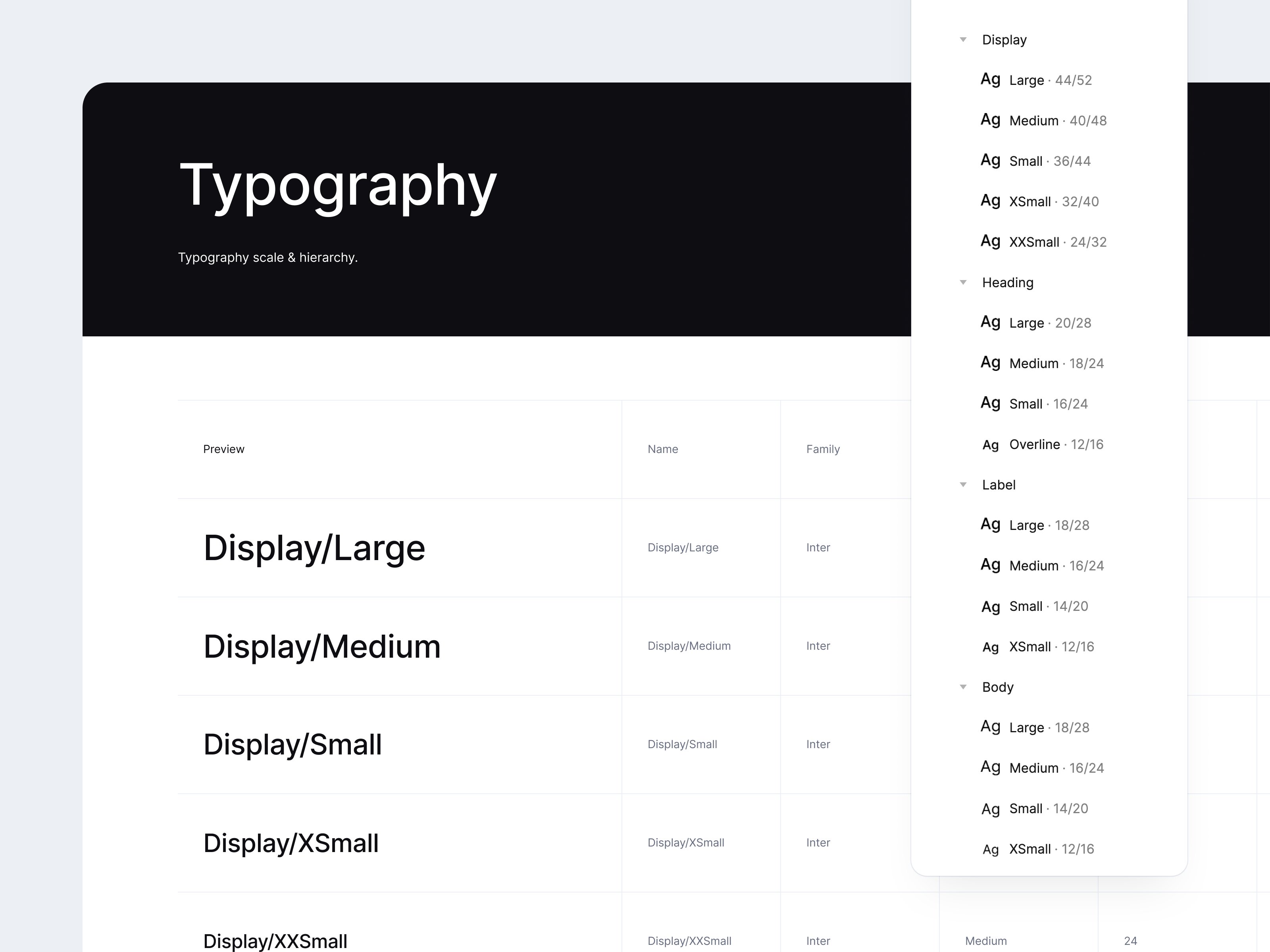This screenshot has height=952, width=1270.
Task: Select Label Large 18/28 text style
Action: coord(1035,525)
